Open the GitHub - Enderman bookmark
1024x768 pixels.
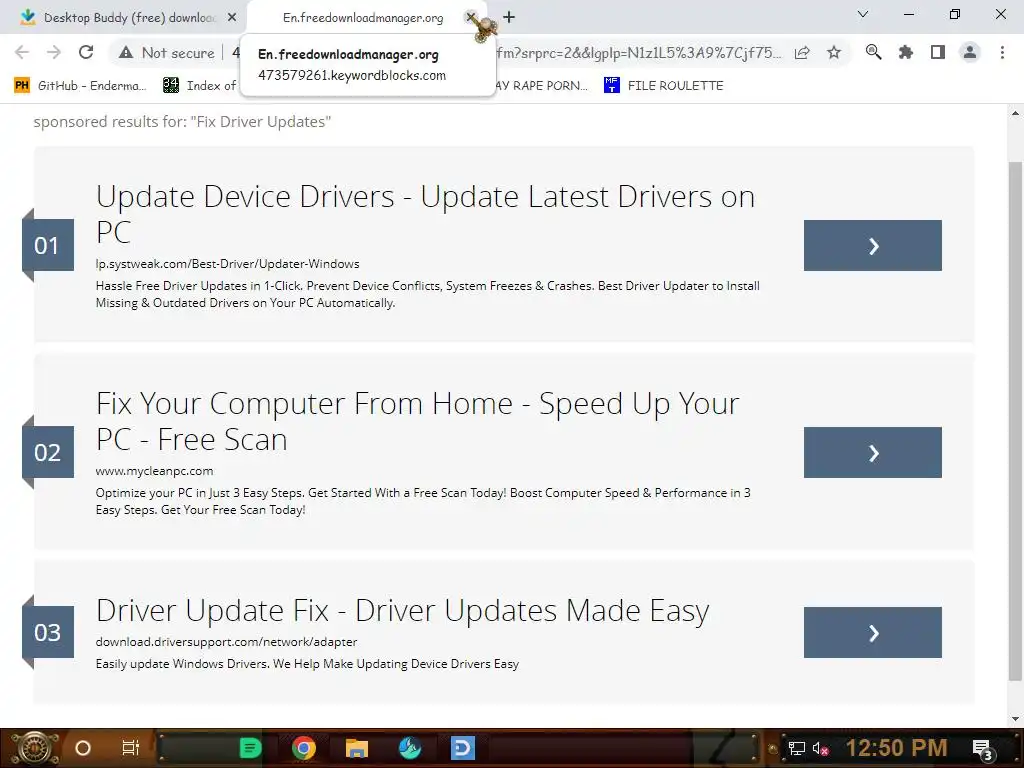coord(80,86)
